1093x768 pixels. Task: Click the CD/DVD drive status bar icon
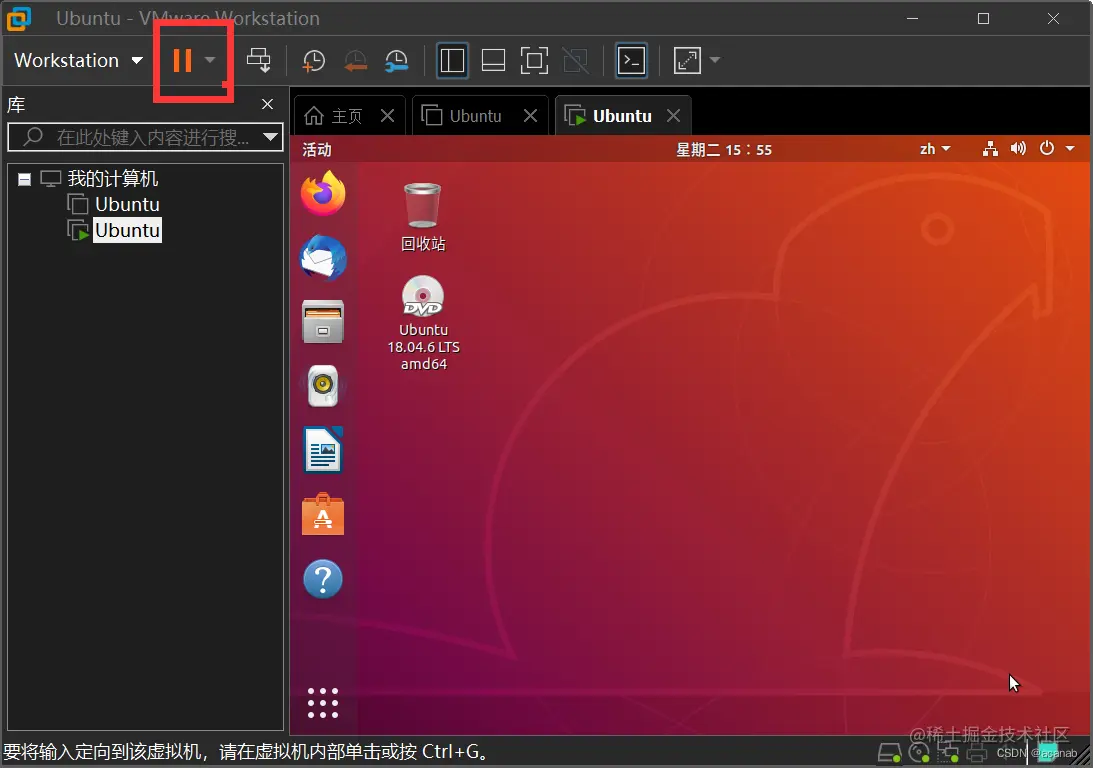coord(919,753)
